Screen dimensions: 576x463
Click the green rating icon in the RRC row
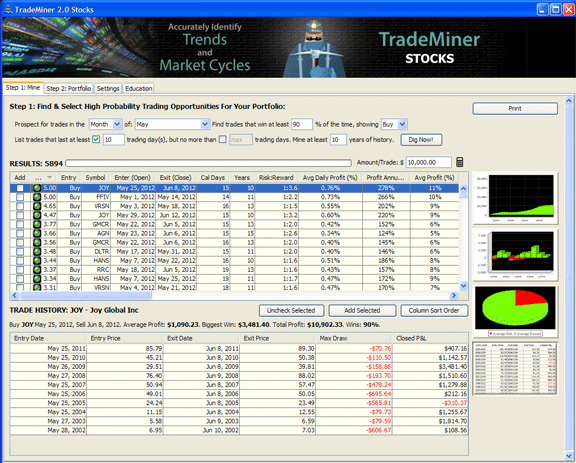click(x=37, y=270)
